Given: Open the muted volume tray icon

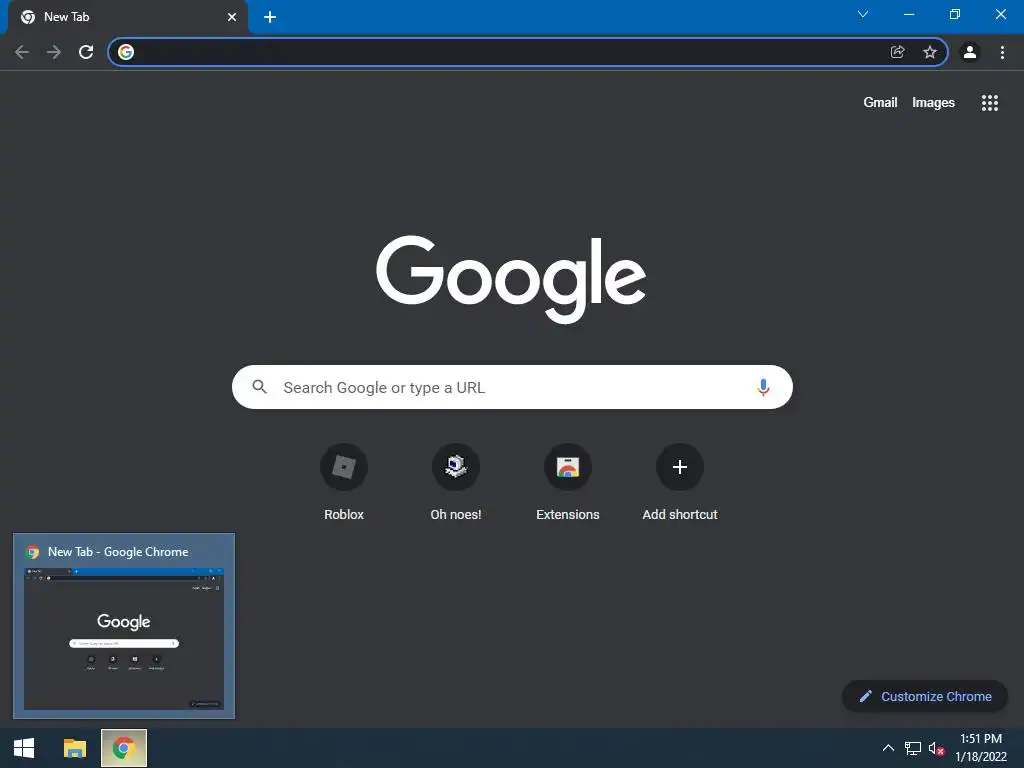Looking at the screenshot, I should [x=936, y=748].
